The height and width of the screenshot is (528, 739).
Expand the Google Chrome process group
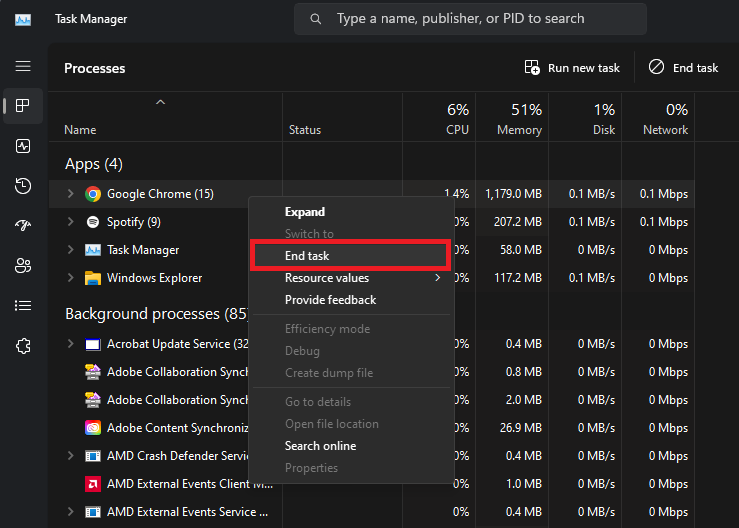tap(70, 194)
